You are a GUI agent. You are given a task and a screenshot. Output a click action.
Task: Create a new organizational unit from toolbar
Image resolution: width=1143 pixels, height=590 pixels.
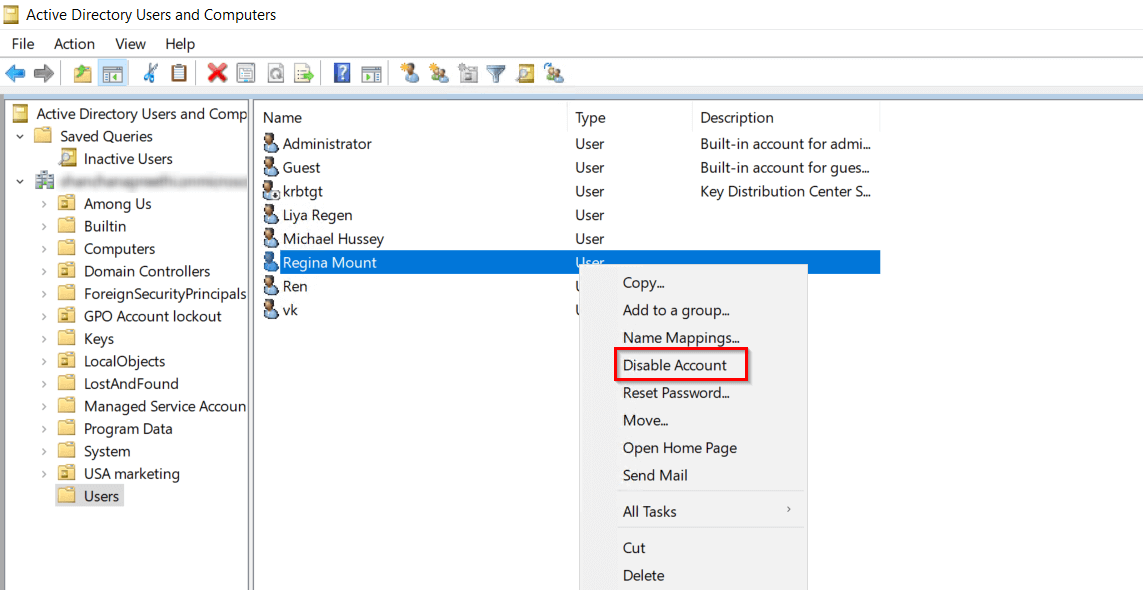466,73
